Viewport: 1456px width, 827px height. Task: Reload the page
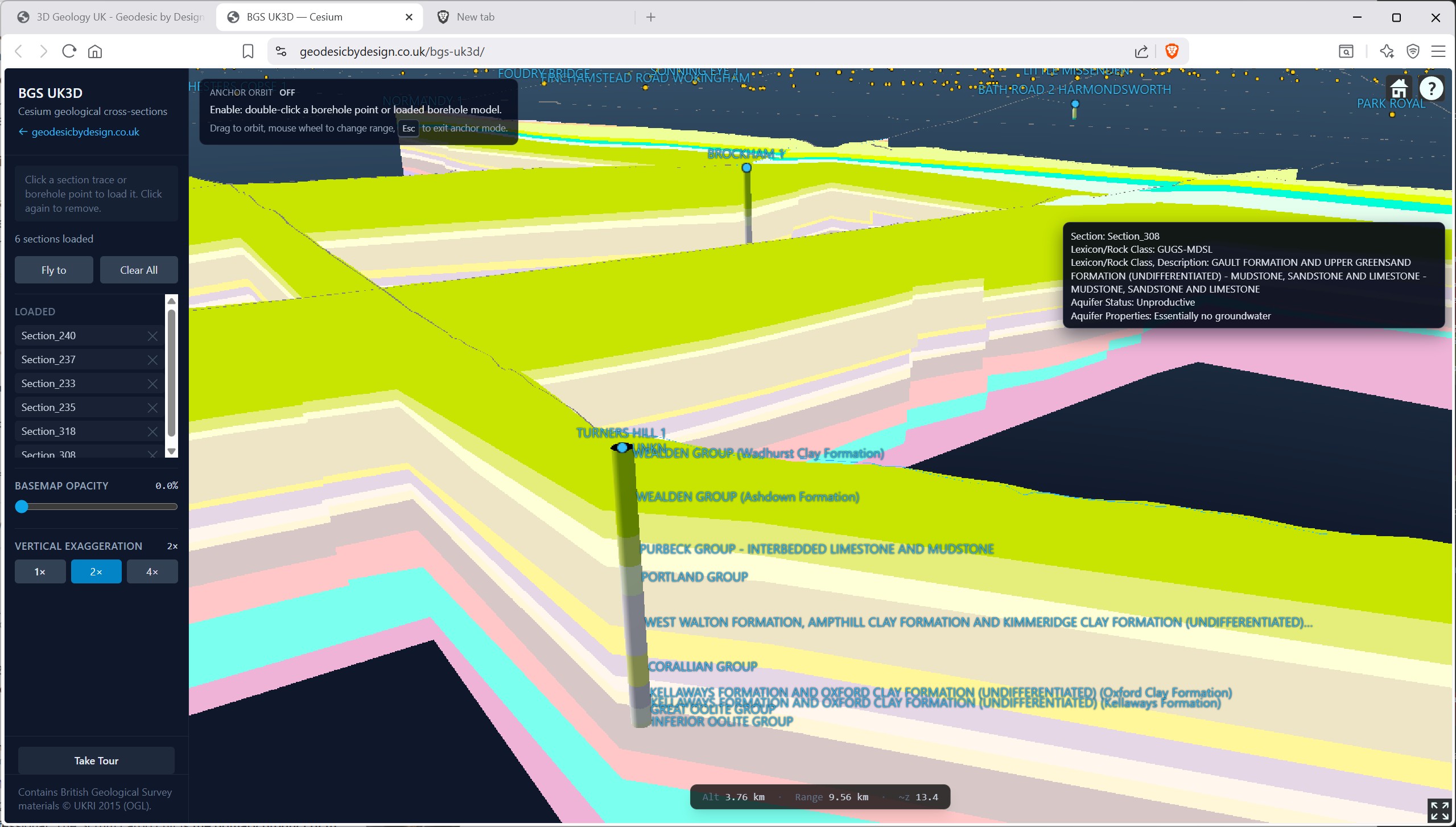click(69, 51)
